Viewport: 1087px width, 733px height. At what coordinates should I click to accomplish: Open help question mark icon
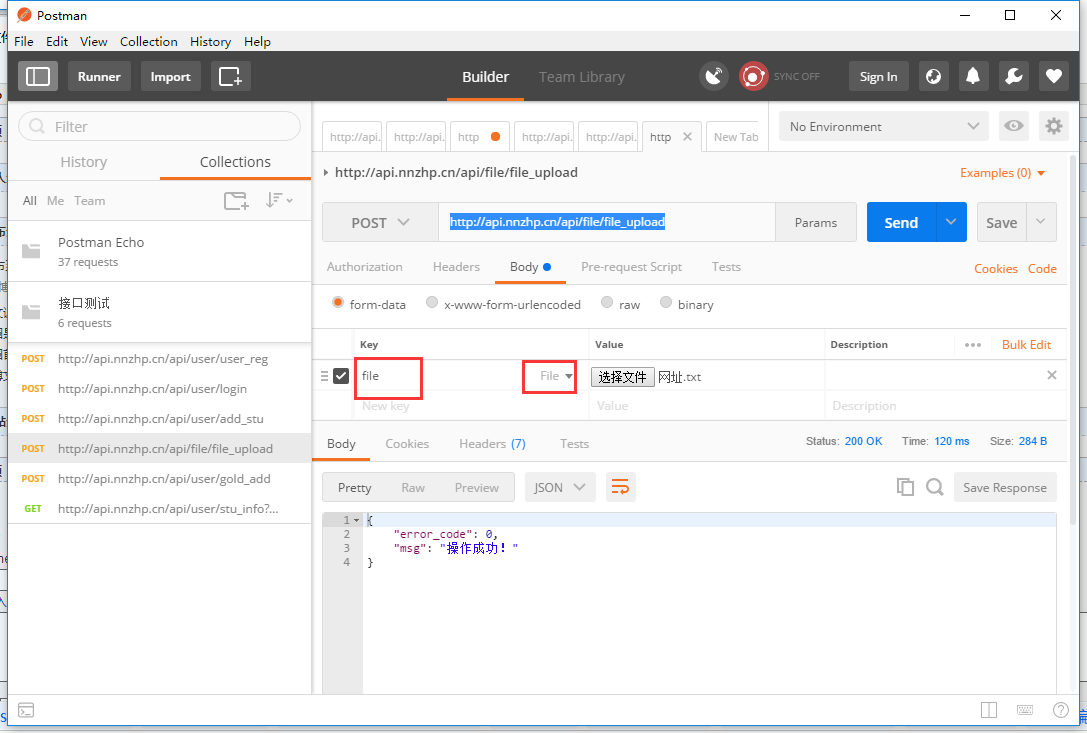(x=1061, y=710)
